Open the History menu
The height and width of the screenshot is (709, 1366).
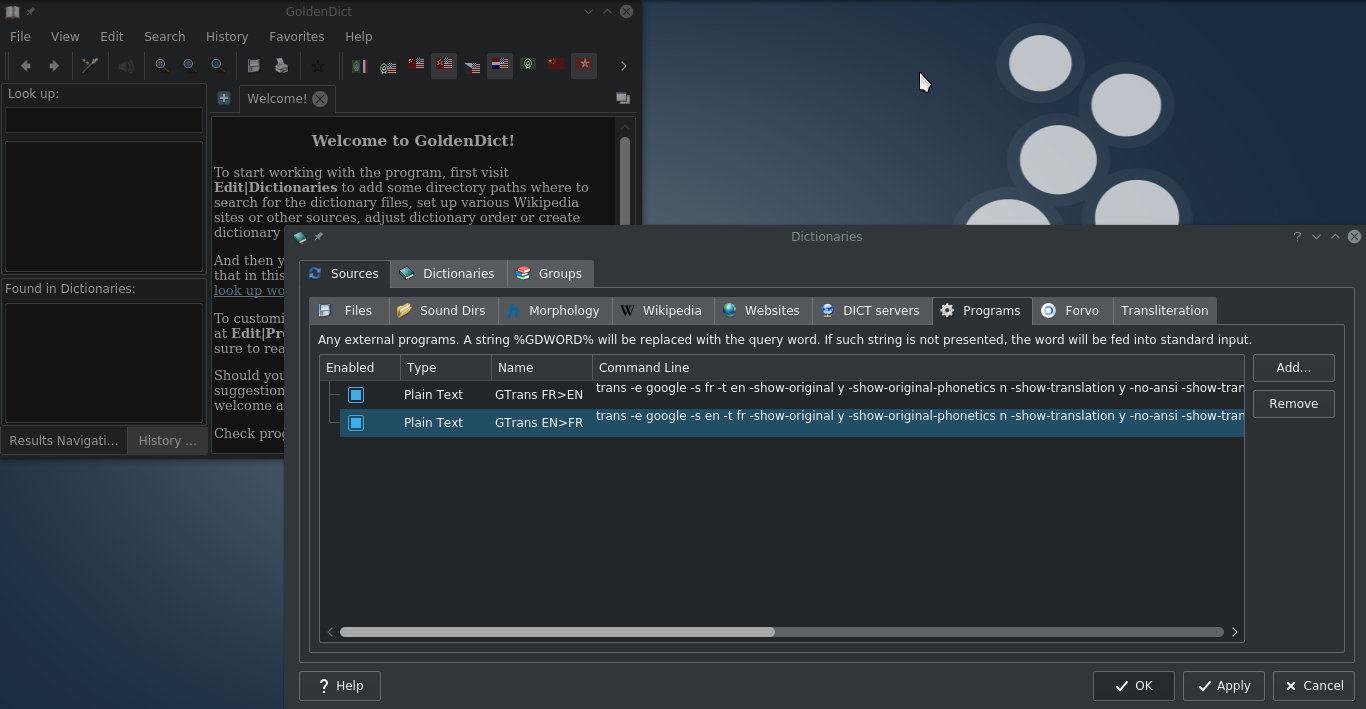pos(227,36)
